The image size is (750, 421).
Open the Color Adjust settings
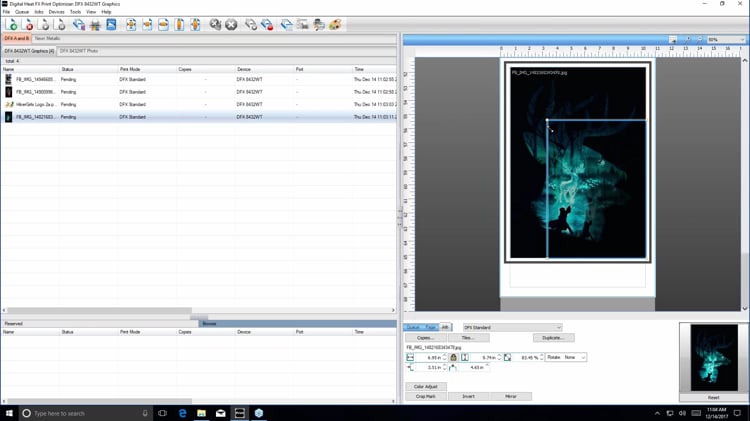426,387
